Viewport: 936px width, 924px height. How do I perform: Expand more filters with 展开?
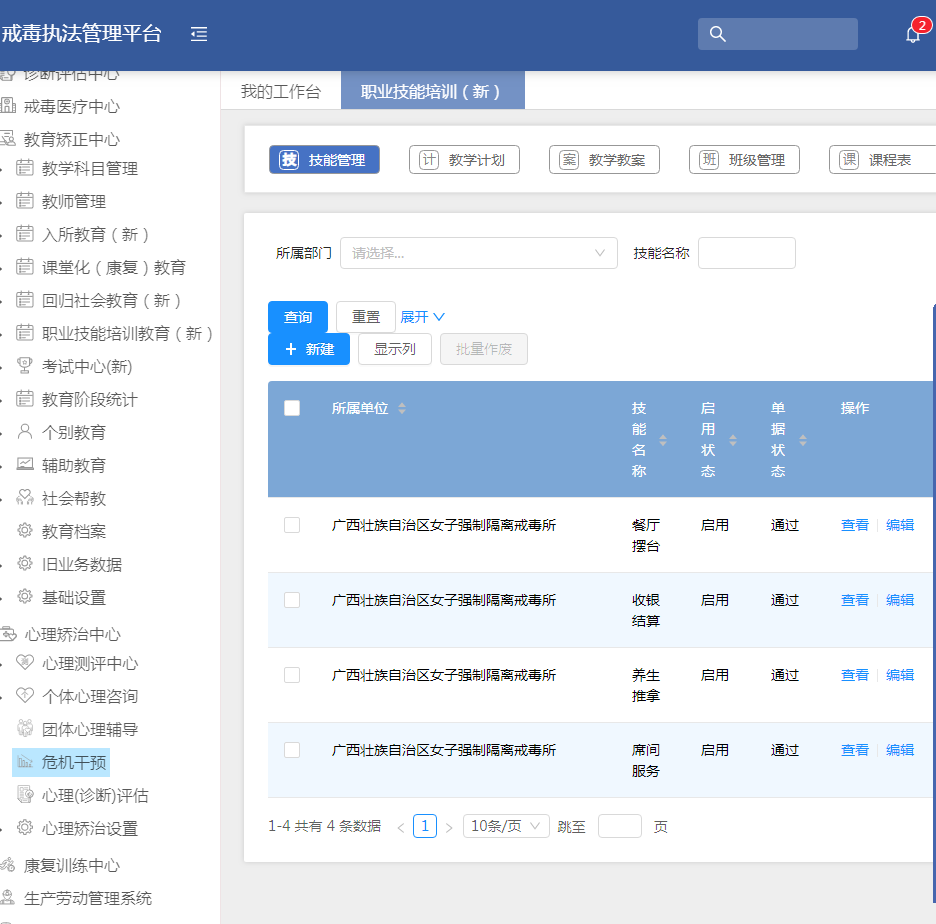422,317
